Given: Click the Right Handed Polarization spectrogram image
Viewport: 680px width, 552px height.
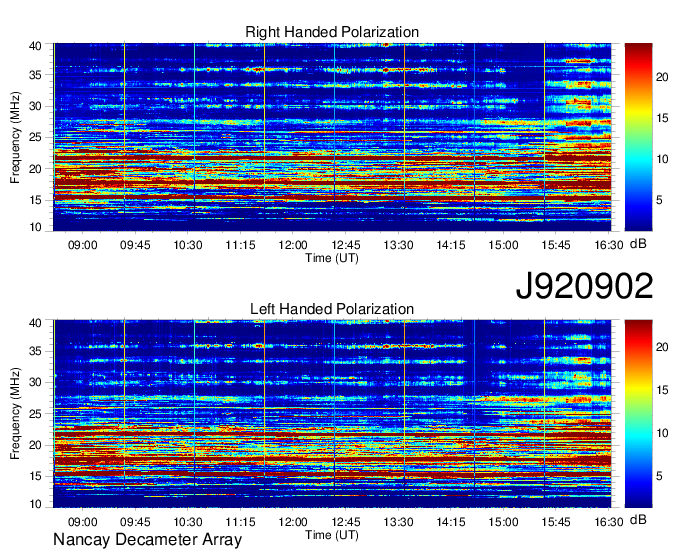Looking at the screenshot, I should 332,137.
